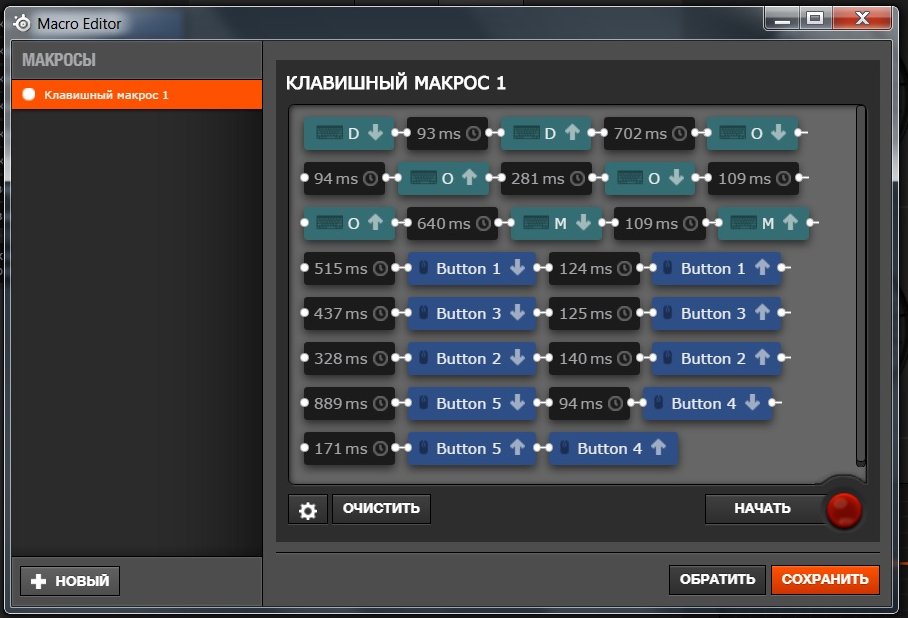Click the 640 ms delay block
Screen dimensions: 908x618
point(452,223)
